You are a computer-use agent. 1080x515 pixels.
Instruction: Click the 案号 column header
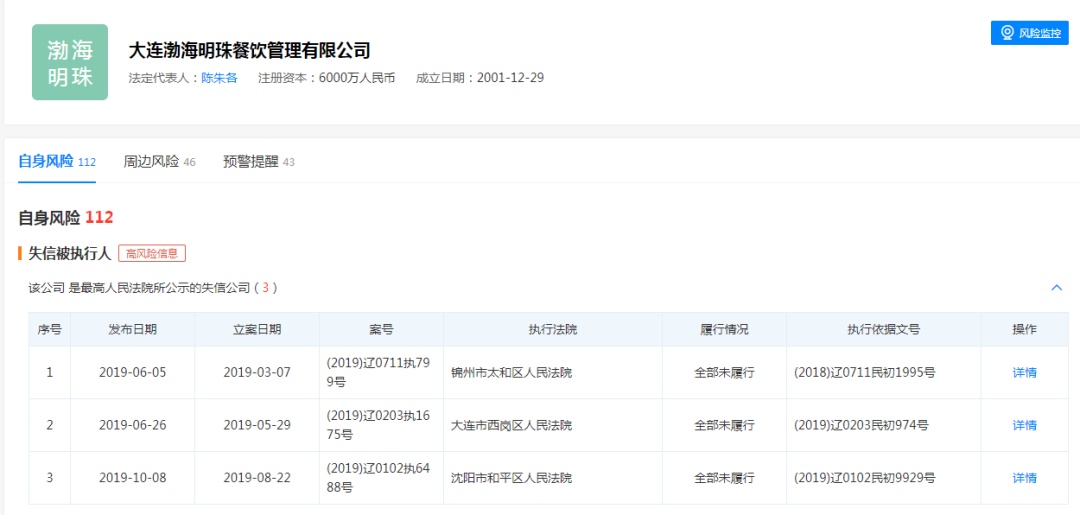[x=381, y=330]
